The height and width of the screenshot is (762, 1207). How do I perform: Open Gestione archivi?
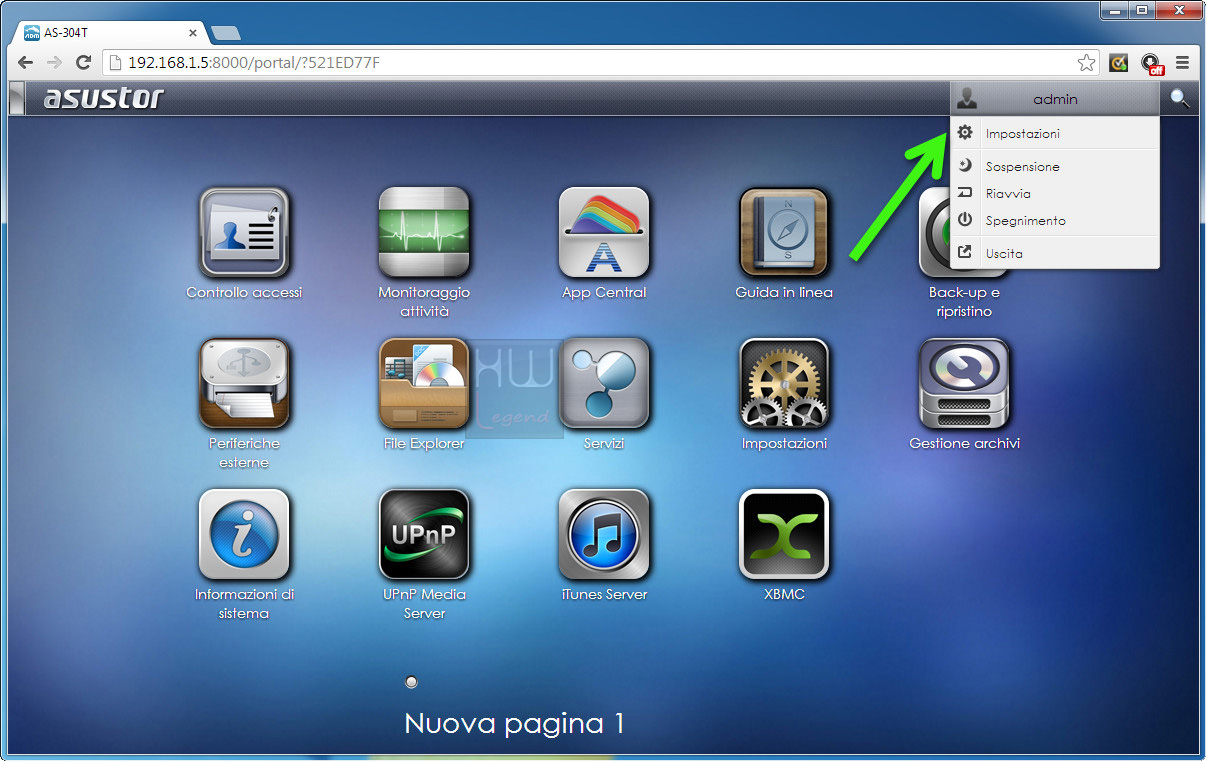pyautogui.click(x=964, y=383)
